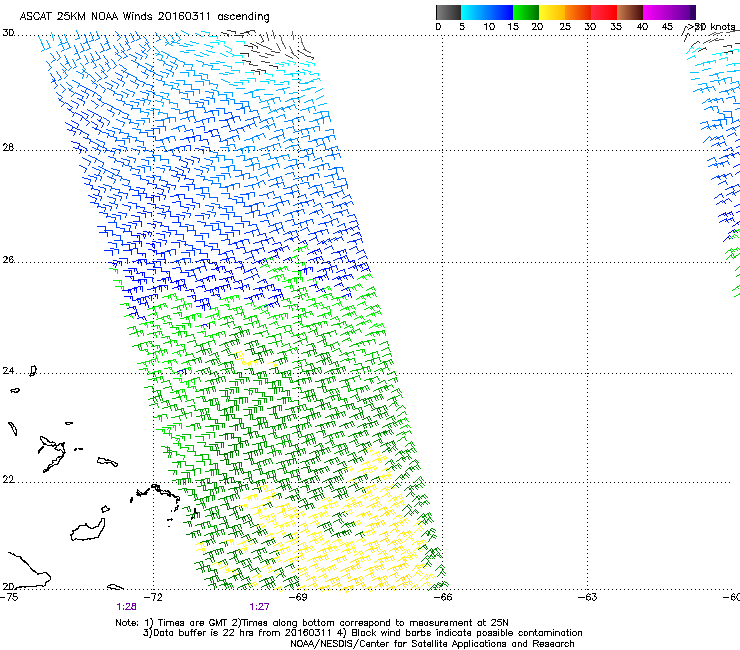The height and width of the screenshot is (650, 740).
Task: Click the dark purple 45-50 knots legend color
Action: pos(682,12)
